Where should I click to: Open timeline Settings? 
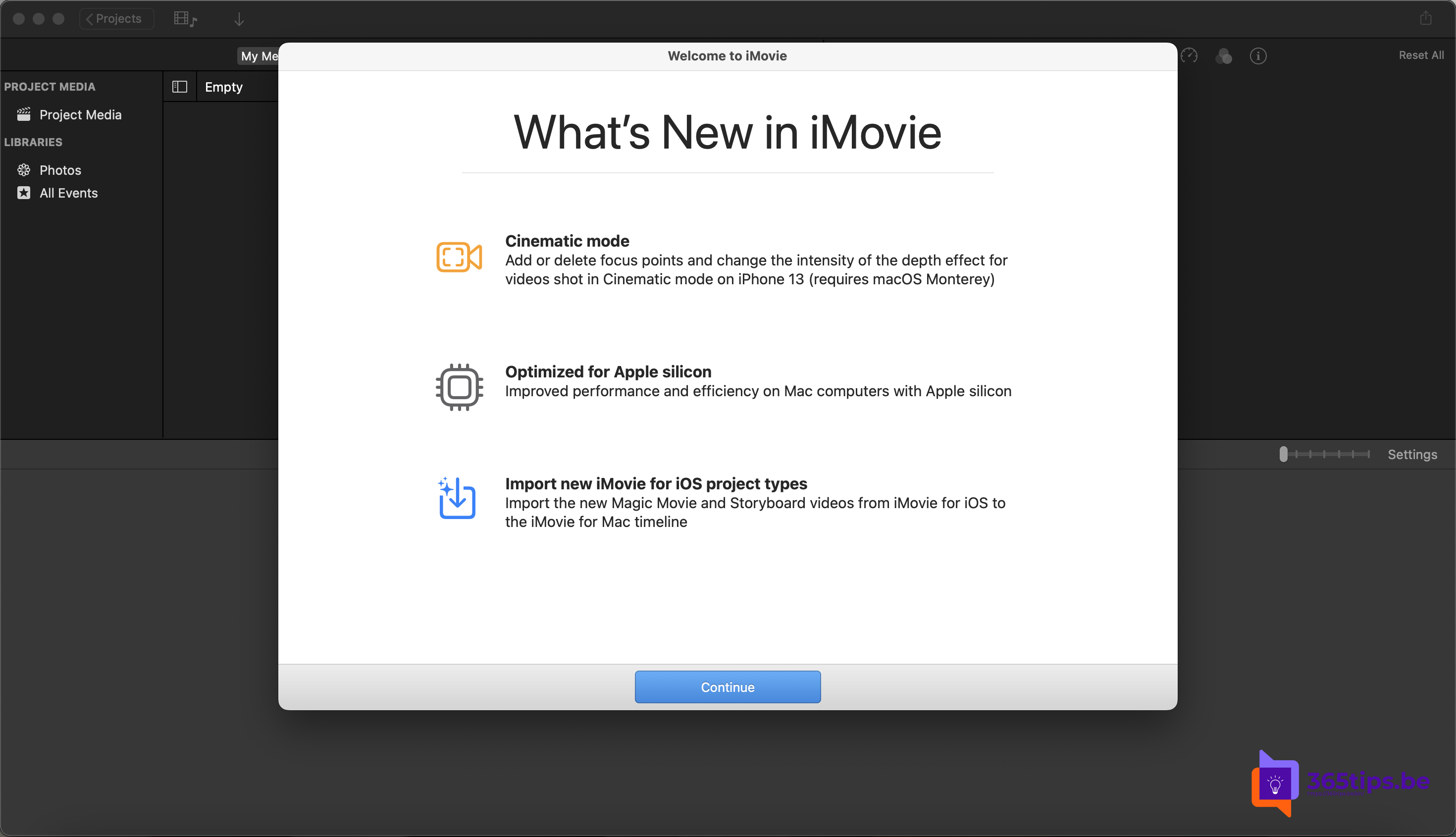[x=1412, y=454]
